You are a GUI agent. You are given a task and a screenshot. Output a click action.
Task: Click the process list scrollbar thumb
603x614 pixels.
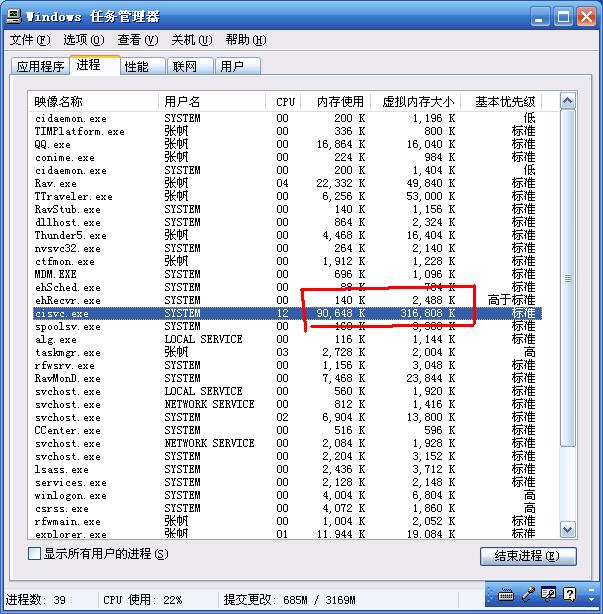tap(567, 278)
